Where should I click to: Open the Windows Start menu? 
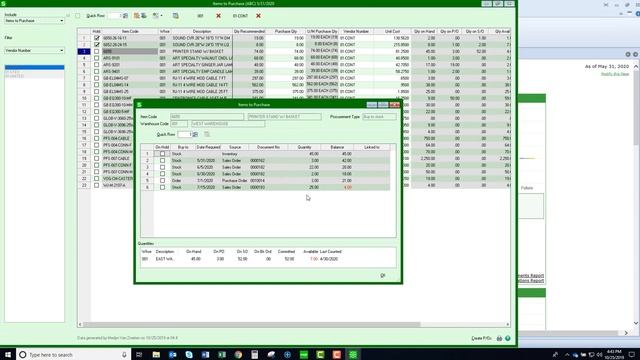[8, 355]
